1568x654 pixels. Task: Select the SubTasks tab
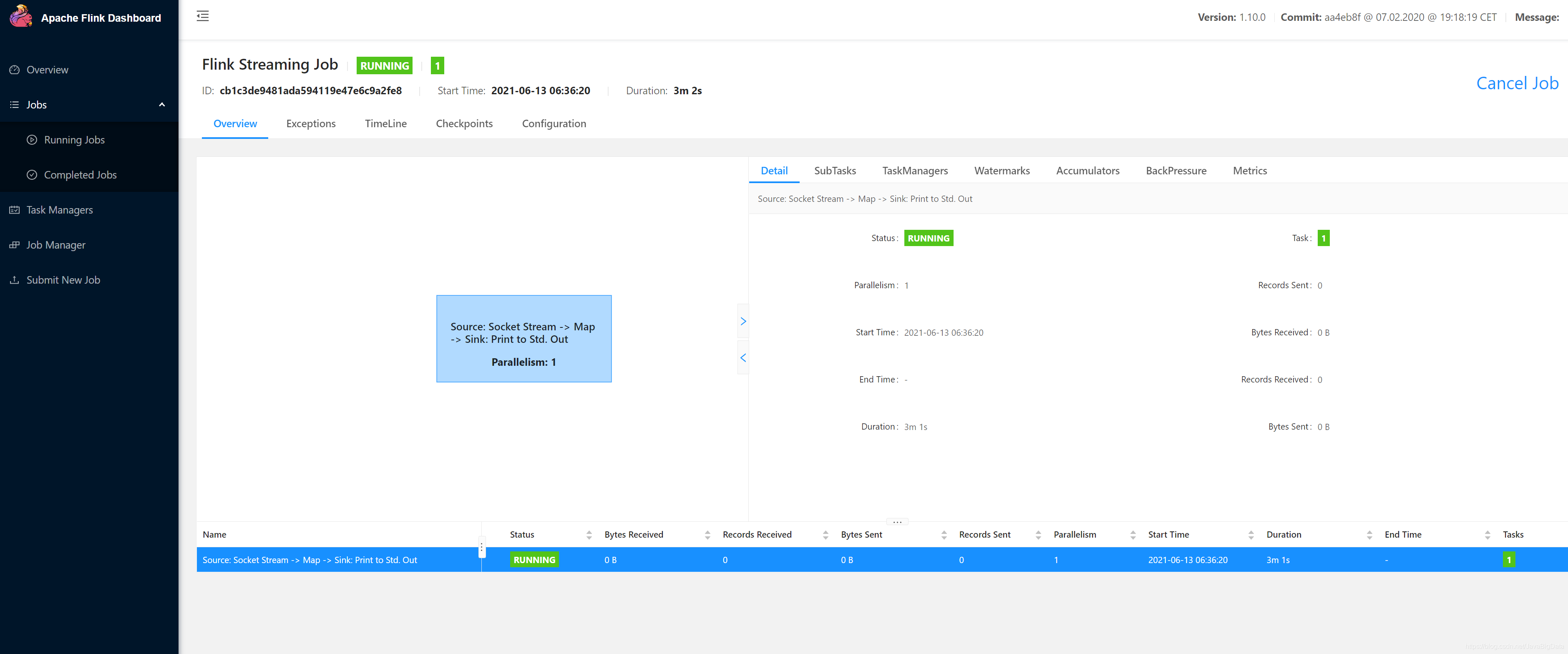[835, 171]
